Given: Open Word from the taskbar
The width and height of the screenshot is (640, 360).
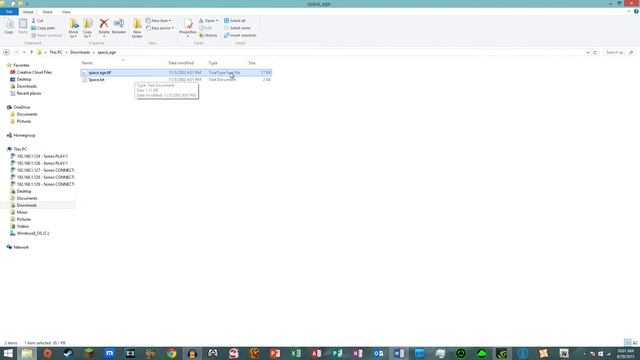Looking at the screenshot, I should coord(399,353).
